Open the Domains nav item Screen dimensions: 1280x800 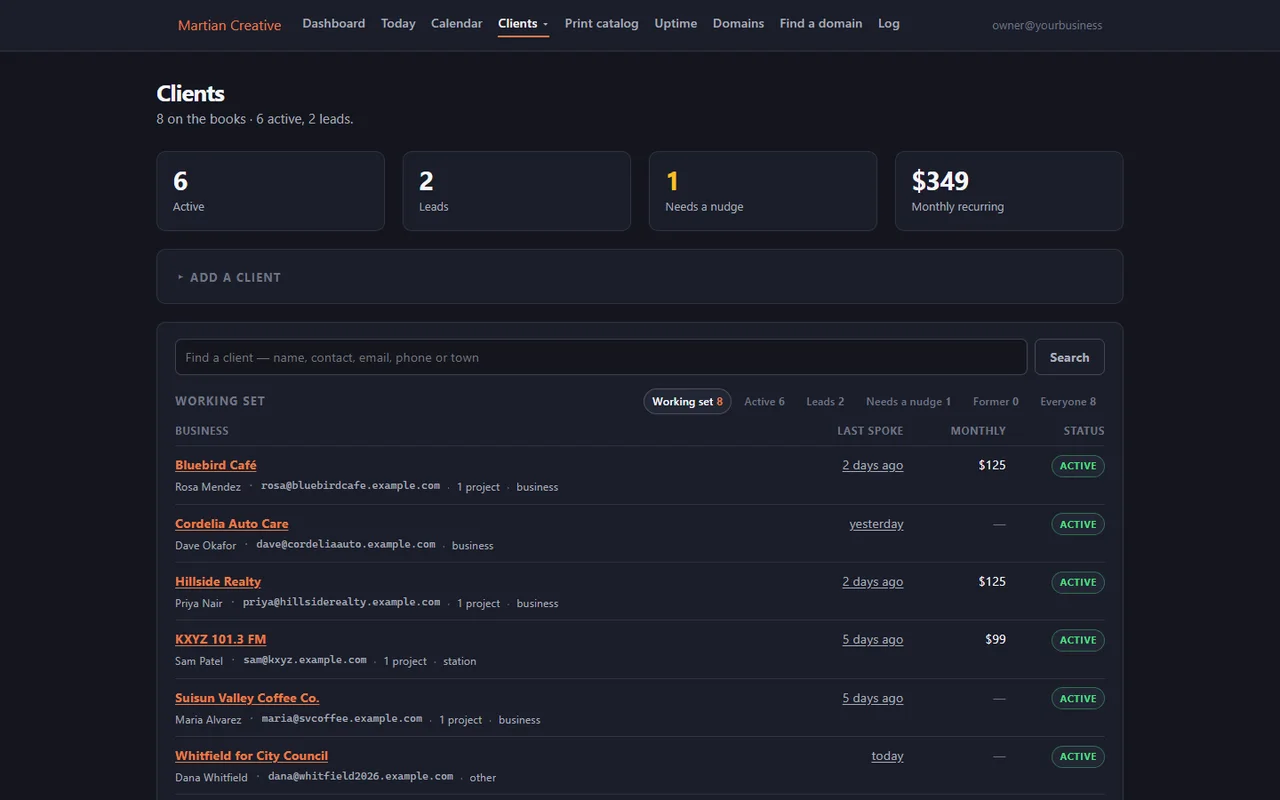pyautogui.click(x=738, y=23)
